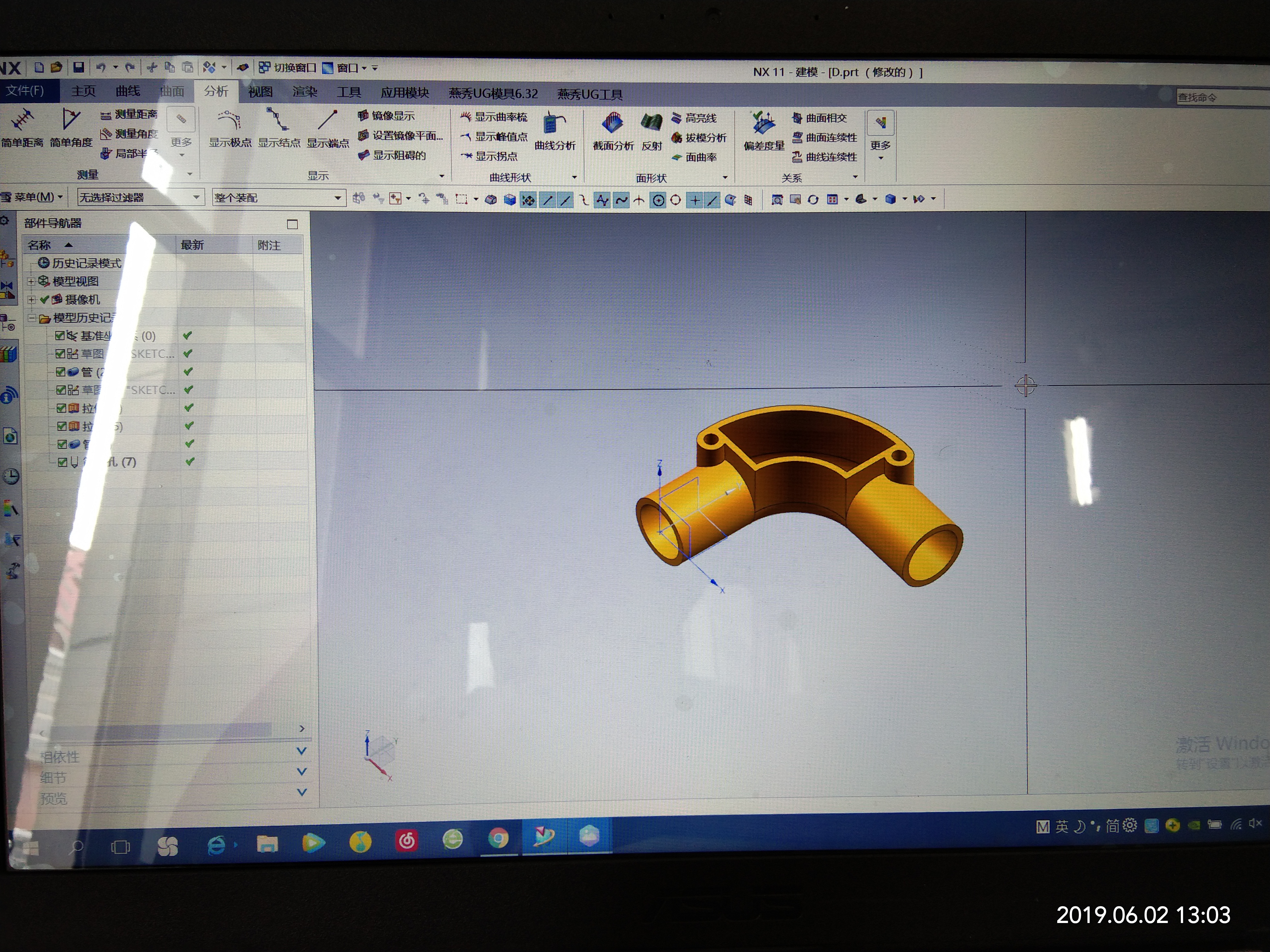Uncheck the datum coordinate system (0) feature

pos(60,336)
